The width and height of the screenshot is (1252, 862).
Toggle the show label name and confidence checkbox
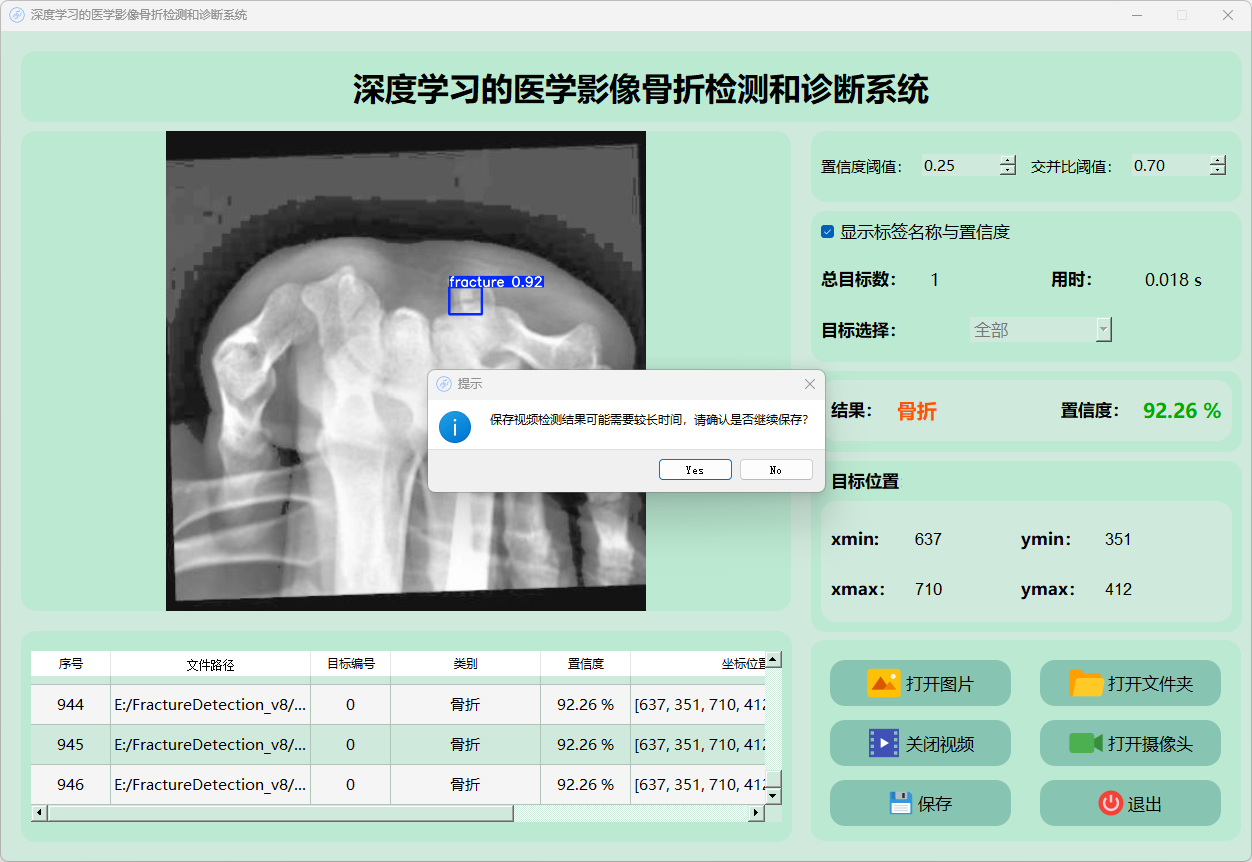pos(828,232)
